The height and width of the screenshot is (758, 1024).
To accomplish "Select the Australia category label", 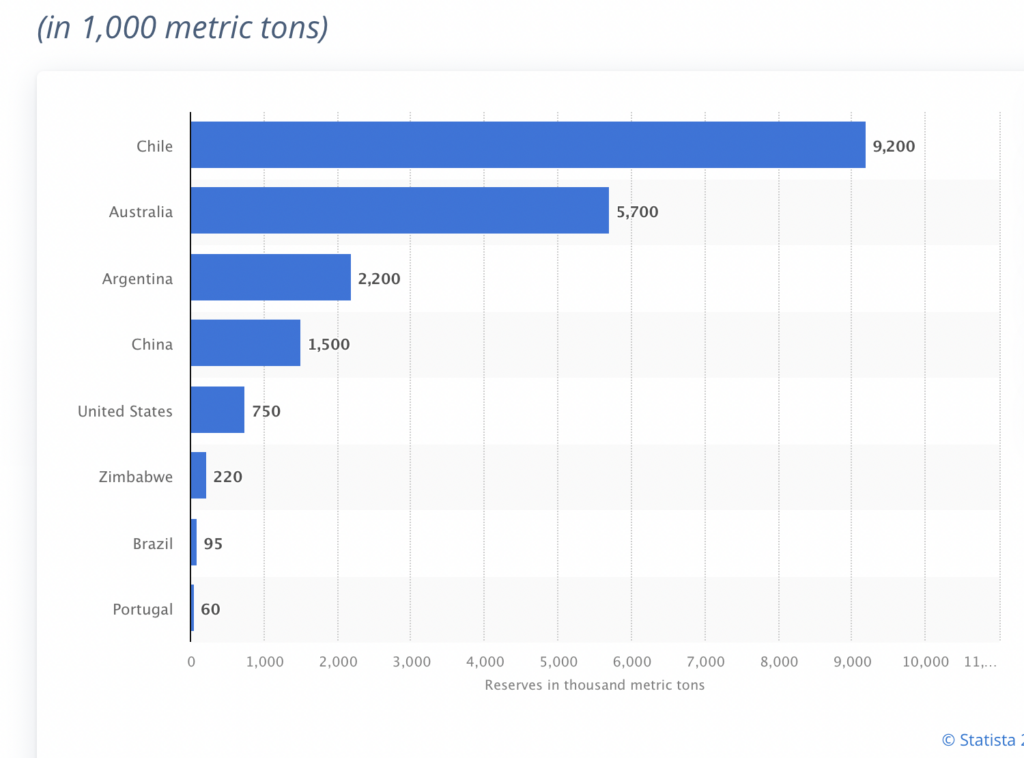I will [x=141, y=212].
